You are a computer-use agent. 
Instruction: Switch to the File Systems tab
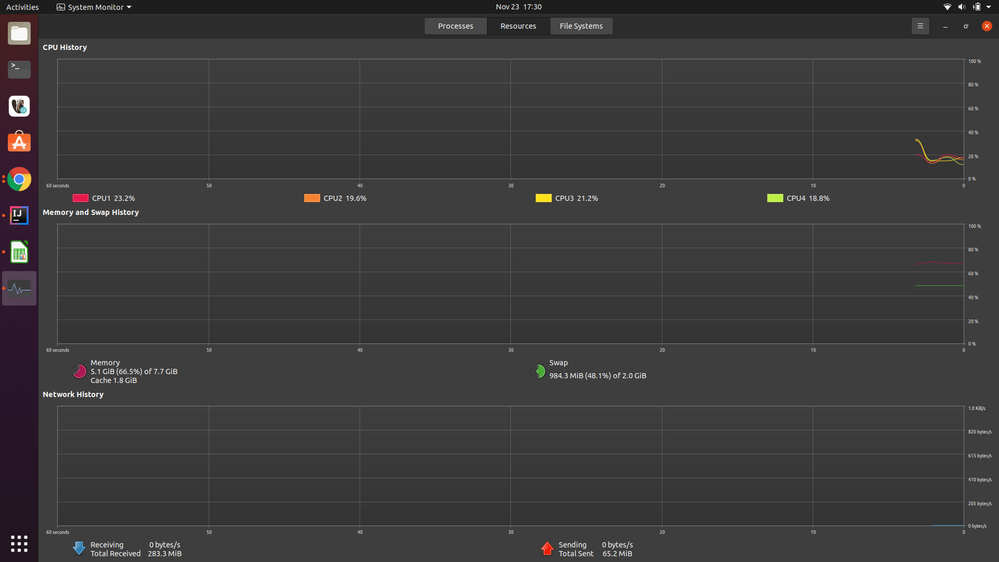point(581,26)
